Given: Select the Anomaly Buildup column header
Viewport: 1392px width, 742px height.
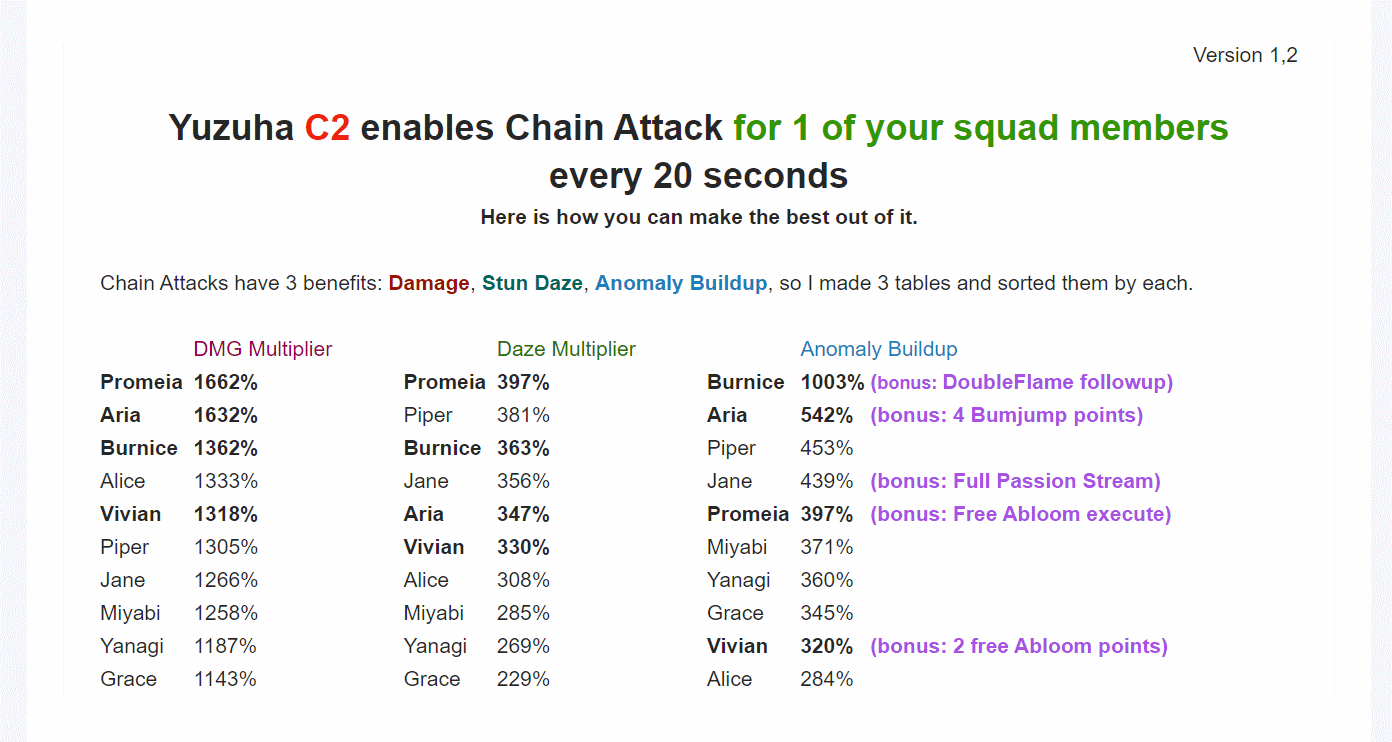Looking at the screenshot, I should [x=879, y=349].
